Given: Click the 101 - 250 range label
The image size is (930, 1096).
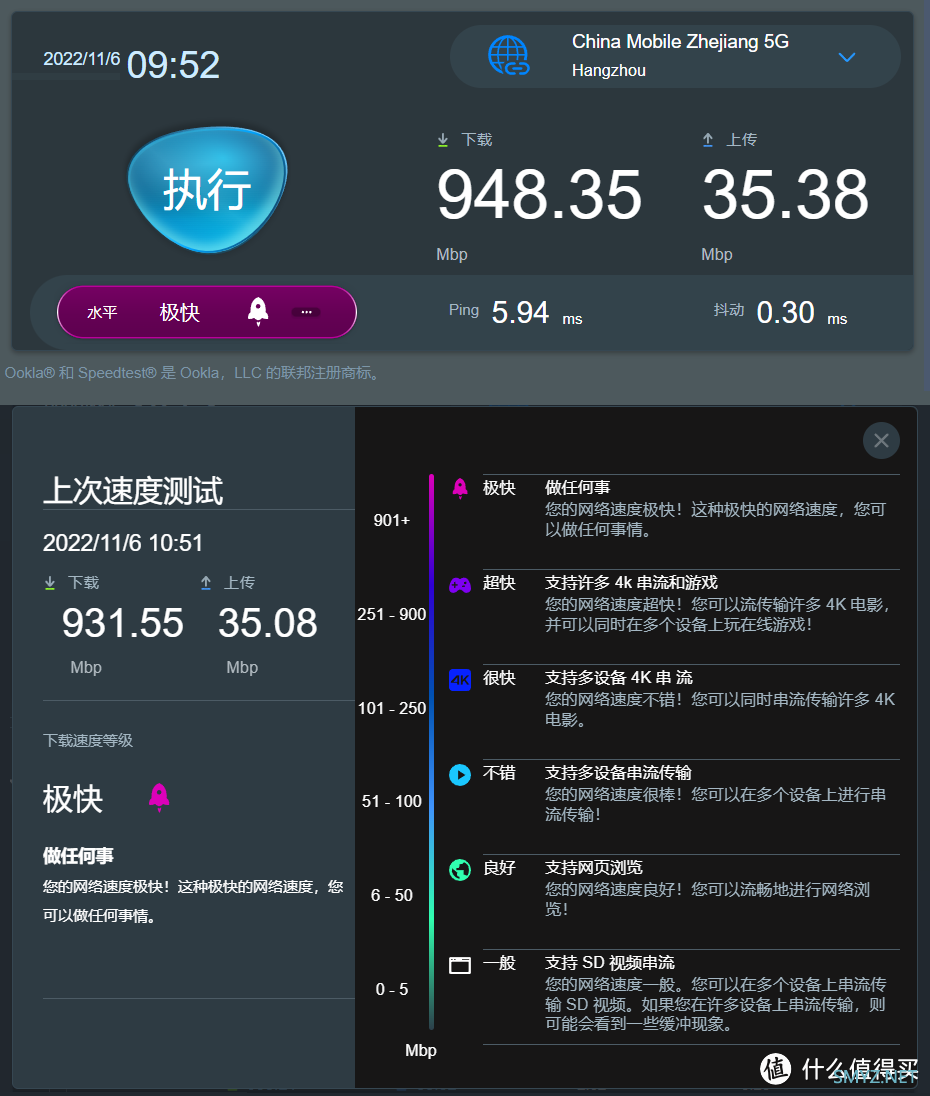Looking at the screenshot, I should (392, 708).
